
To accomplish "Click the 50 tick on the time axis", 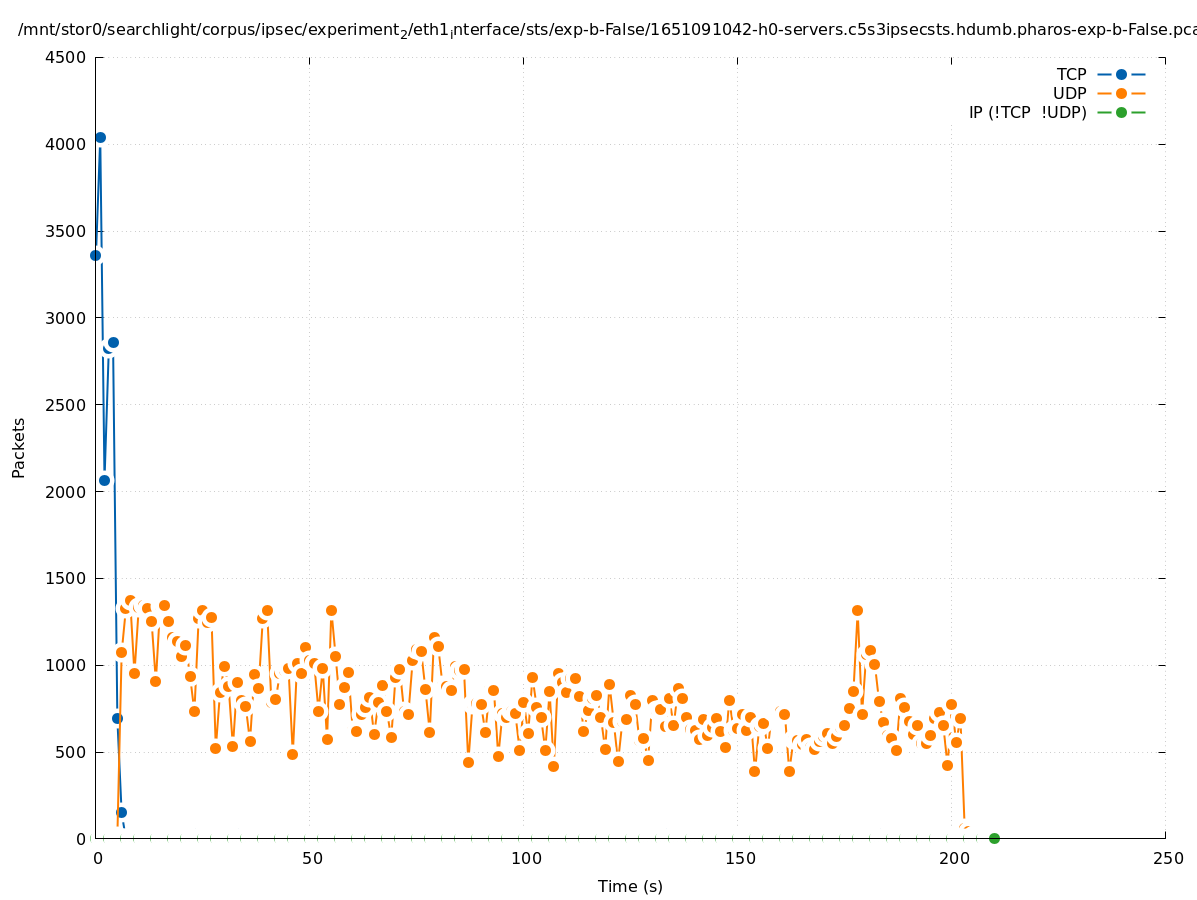I will click(x=311, y=858).
